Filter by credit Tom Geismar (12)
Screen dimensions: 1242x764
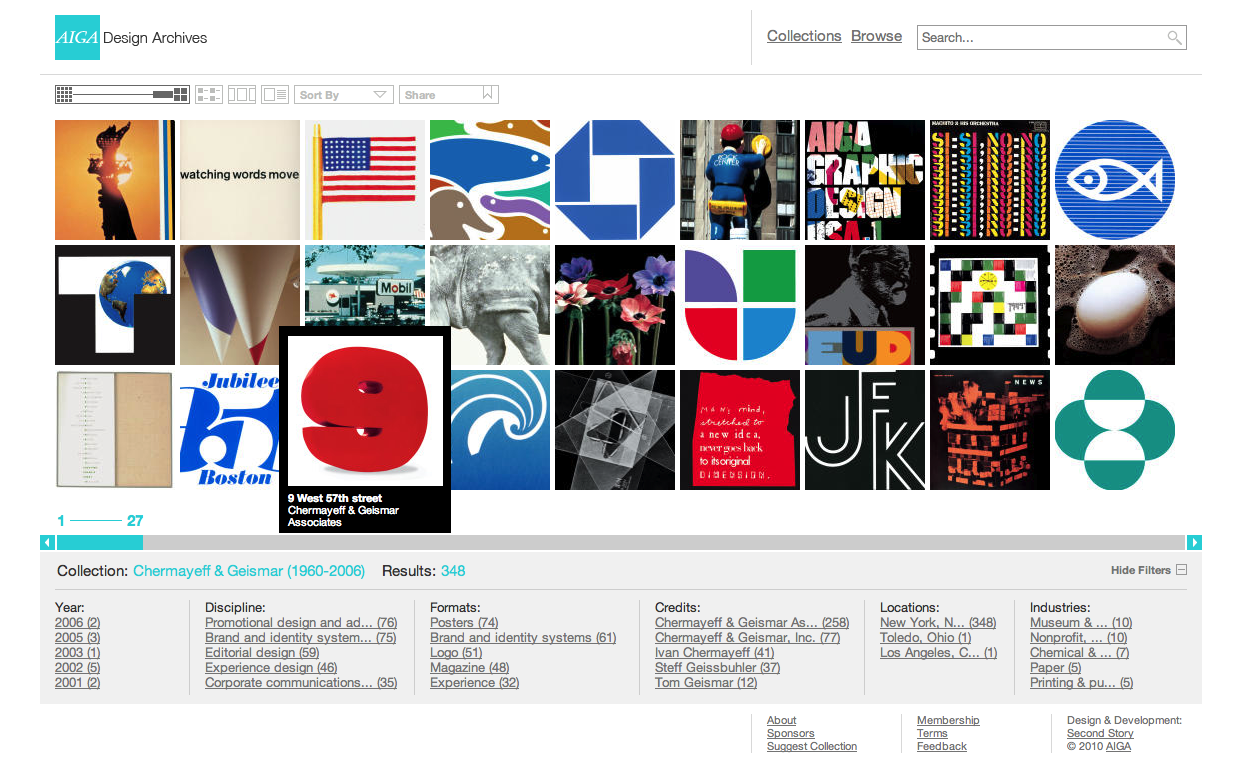click(x=706, y=683)
